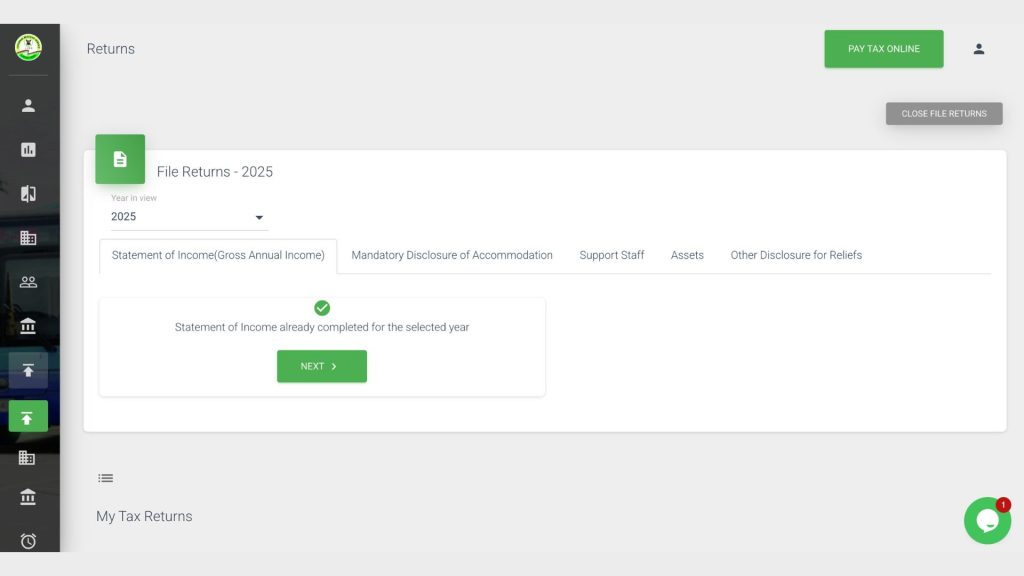
Task: Open the bank institution icon in the sidebar
Action: click(x=28, y=325)
